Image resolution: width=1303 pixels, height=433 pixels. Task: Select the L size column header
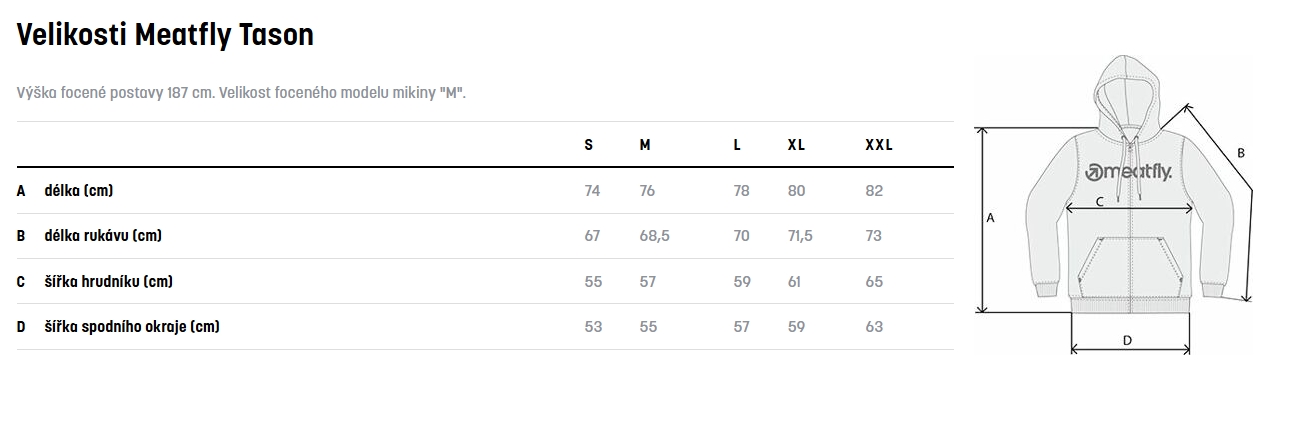tap(737, 145)
